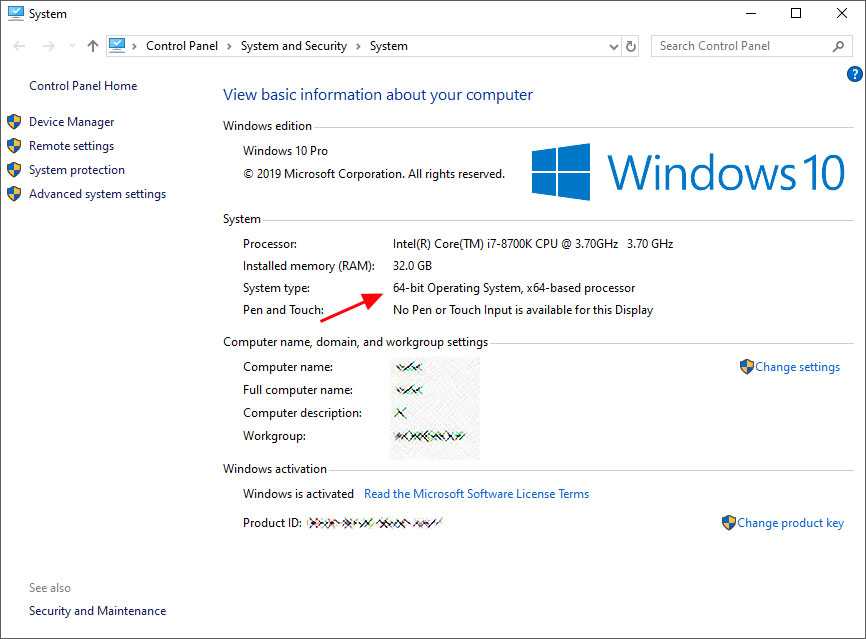Click the Change settings link
866x639 pixels.
796,366
